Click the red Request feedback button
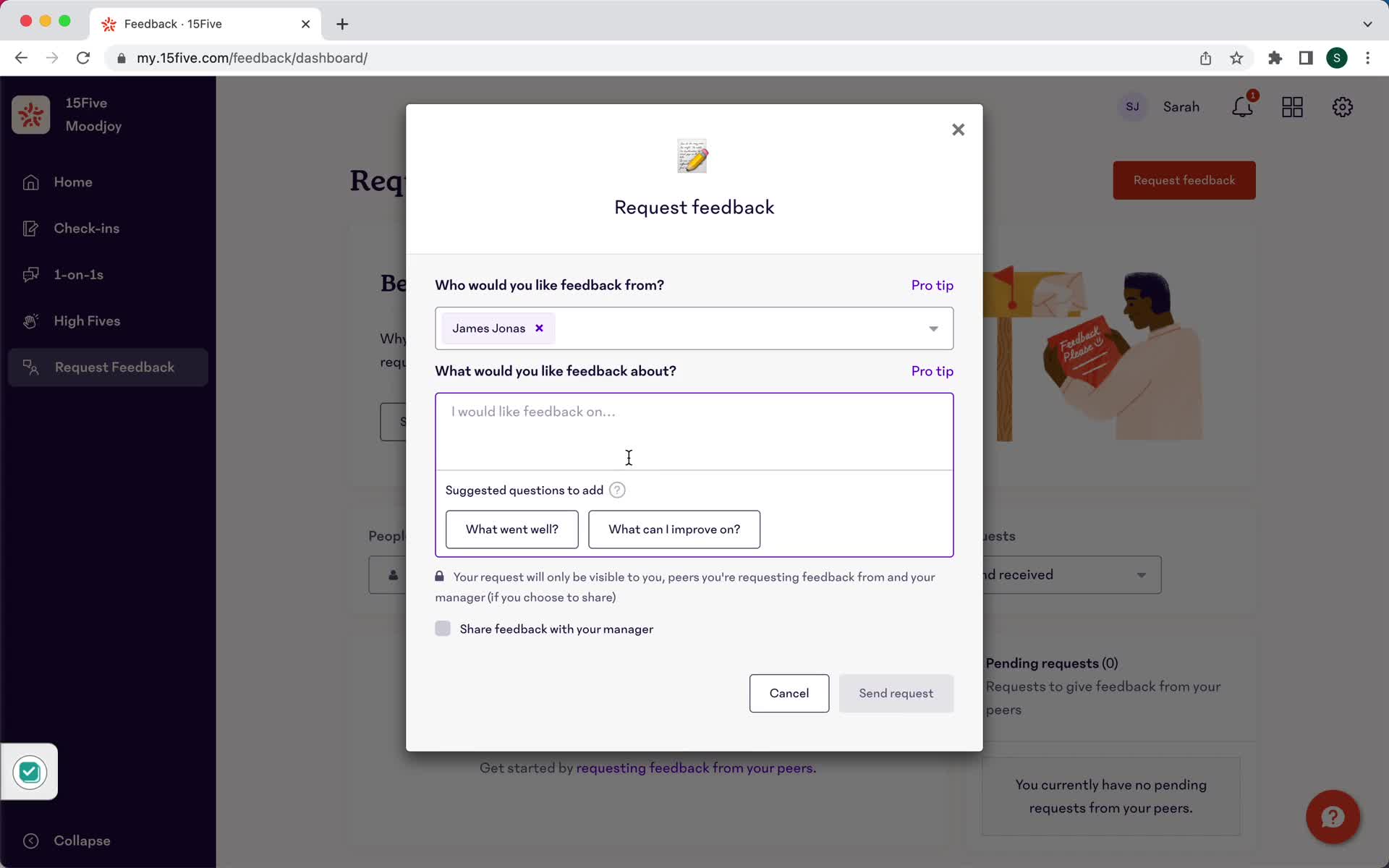This screenshot has height=868, width=1389. pos(1184,180)
